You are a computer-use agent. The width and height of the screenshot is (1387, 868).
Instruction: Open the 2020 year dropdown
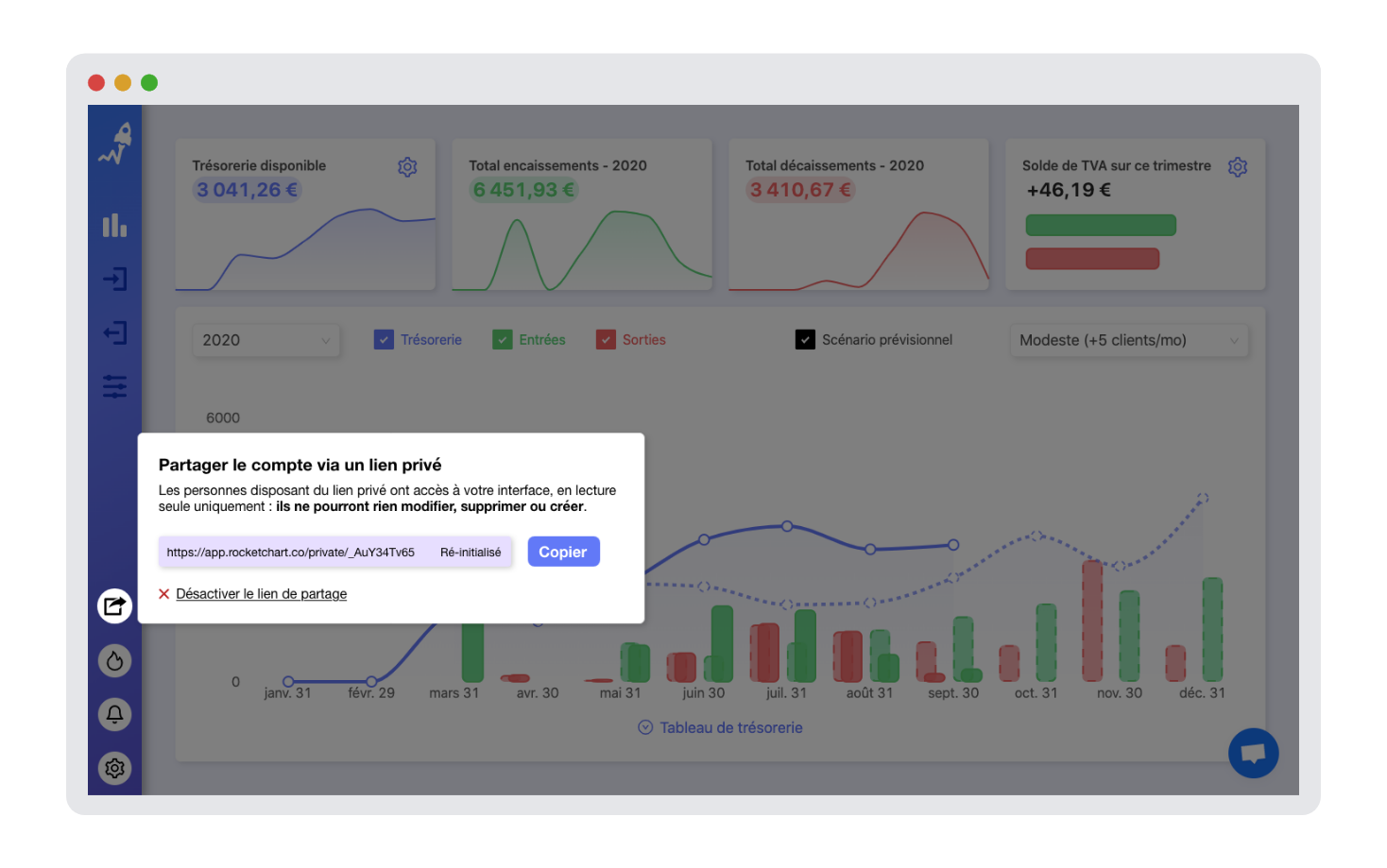click(265, 340)
